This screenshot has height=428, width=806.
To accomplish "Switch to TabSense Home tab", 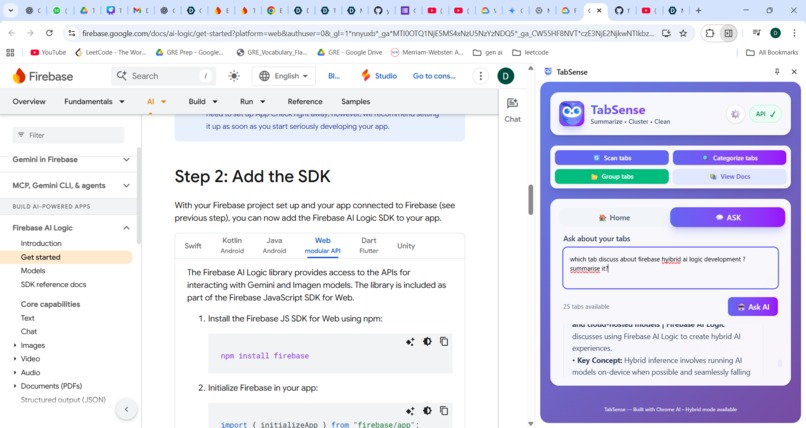I will 614,217.
